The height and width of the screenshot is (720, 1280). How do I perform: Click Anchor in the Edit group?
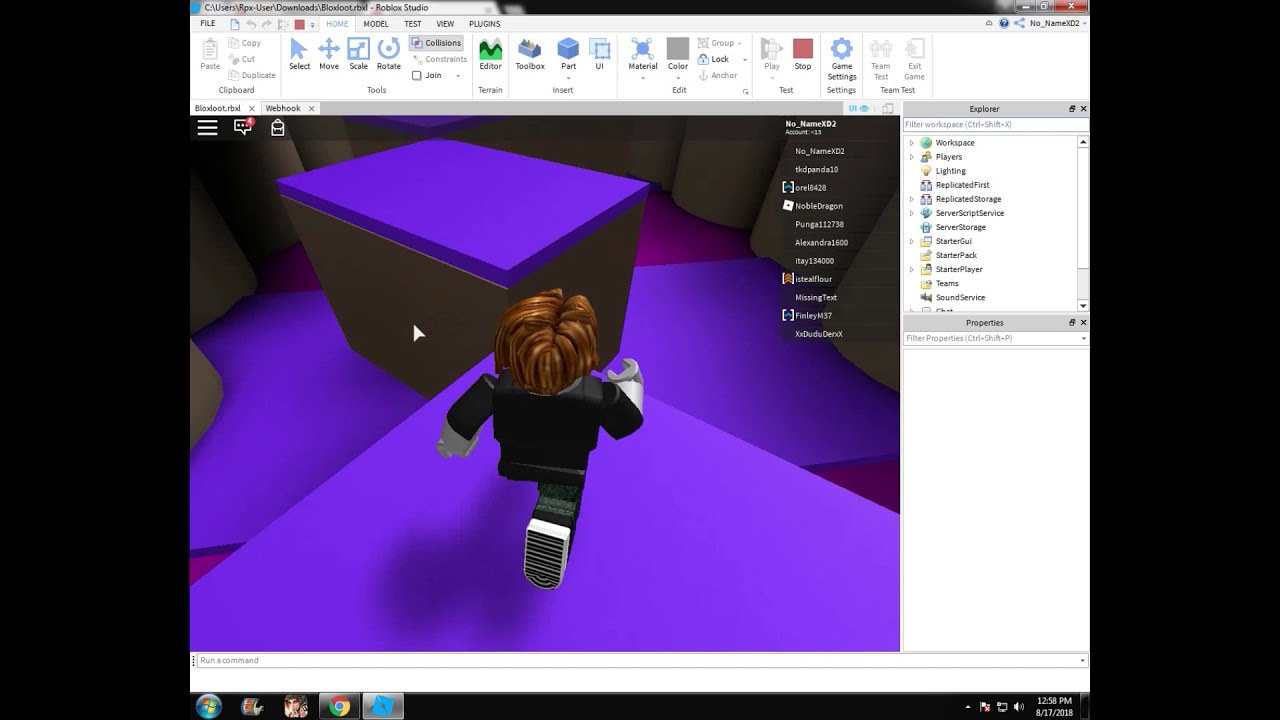pyautogui.click(x=717, y=75)
